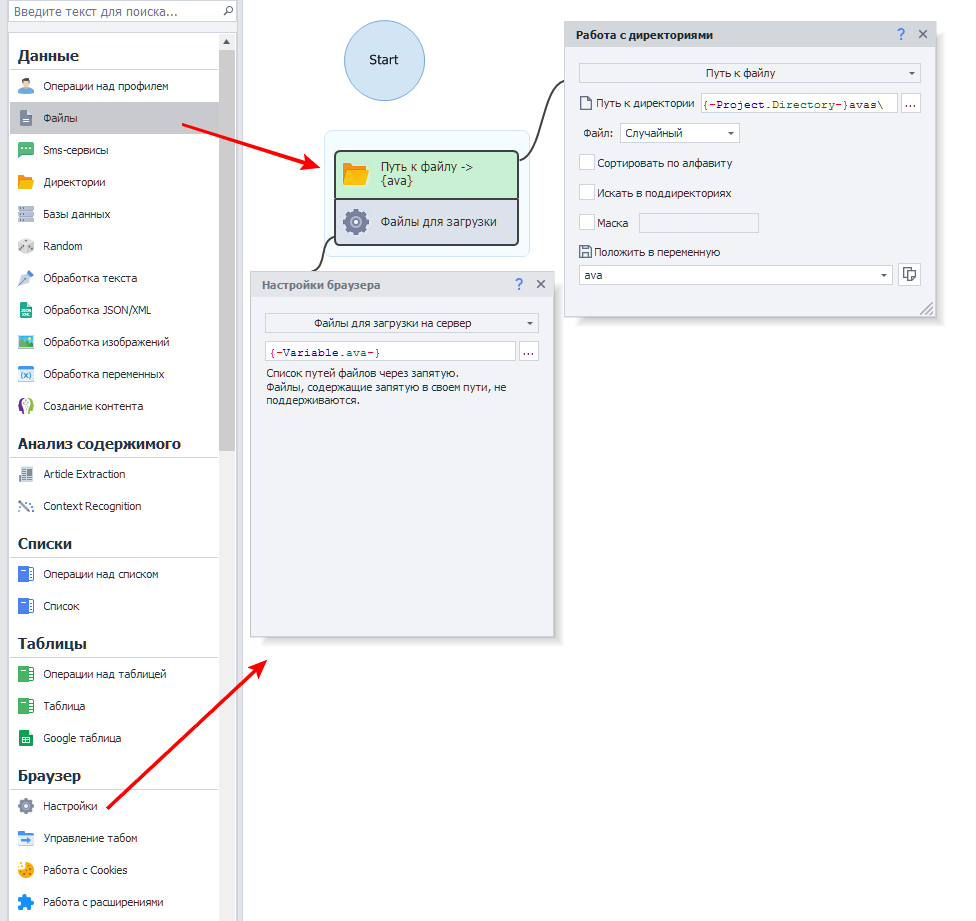Click the Маска text field
The image size is (976, 921).
[698, 223]
